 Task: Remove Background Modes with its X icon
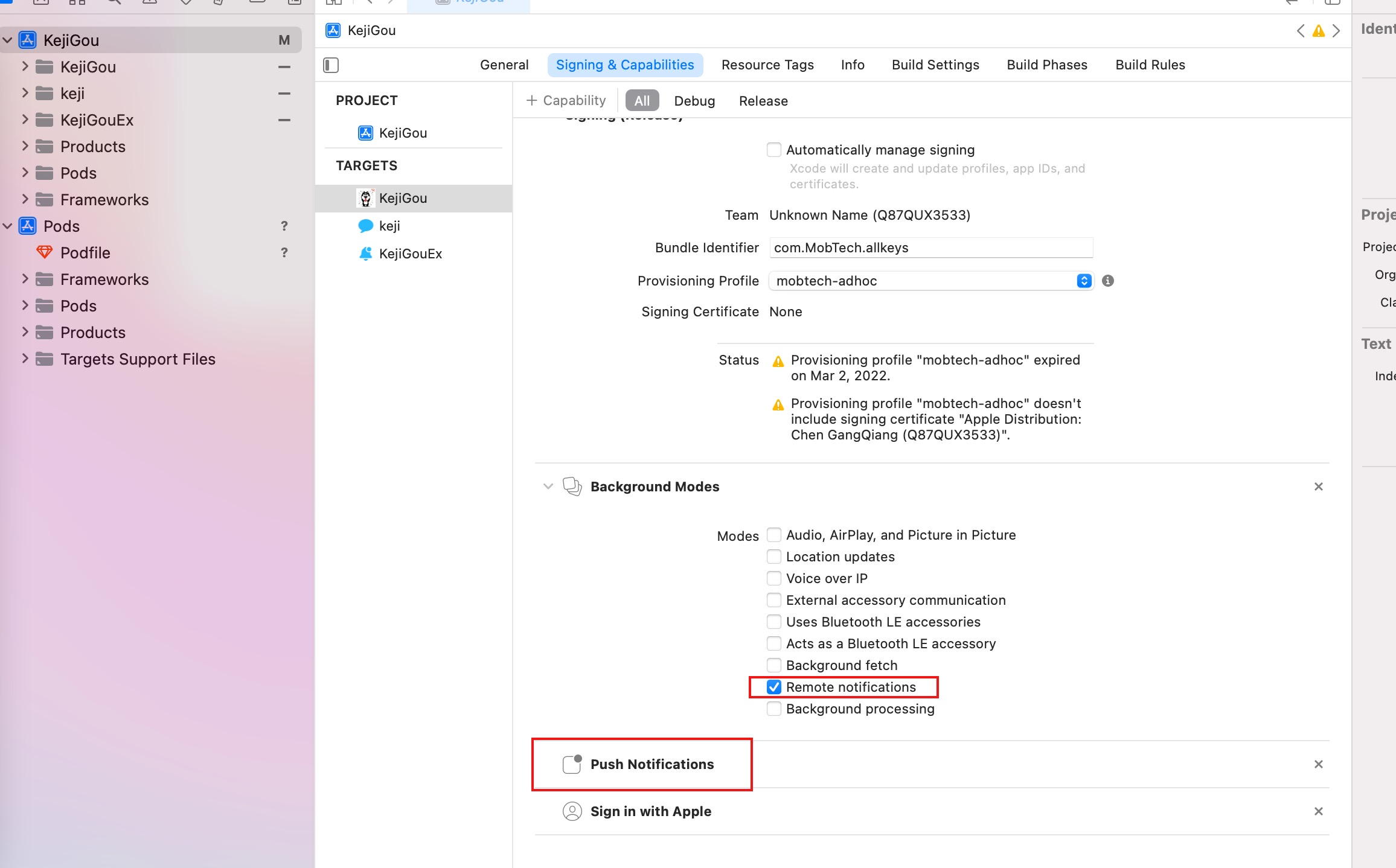tap(1319, 487)
